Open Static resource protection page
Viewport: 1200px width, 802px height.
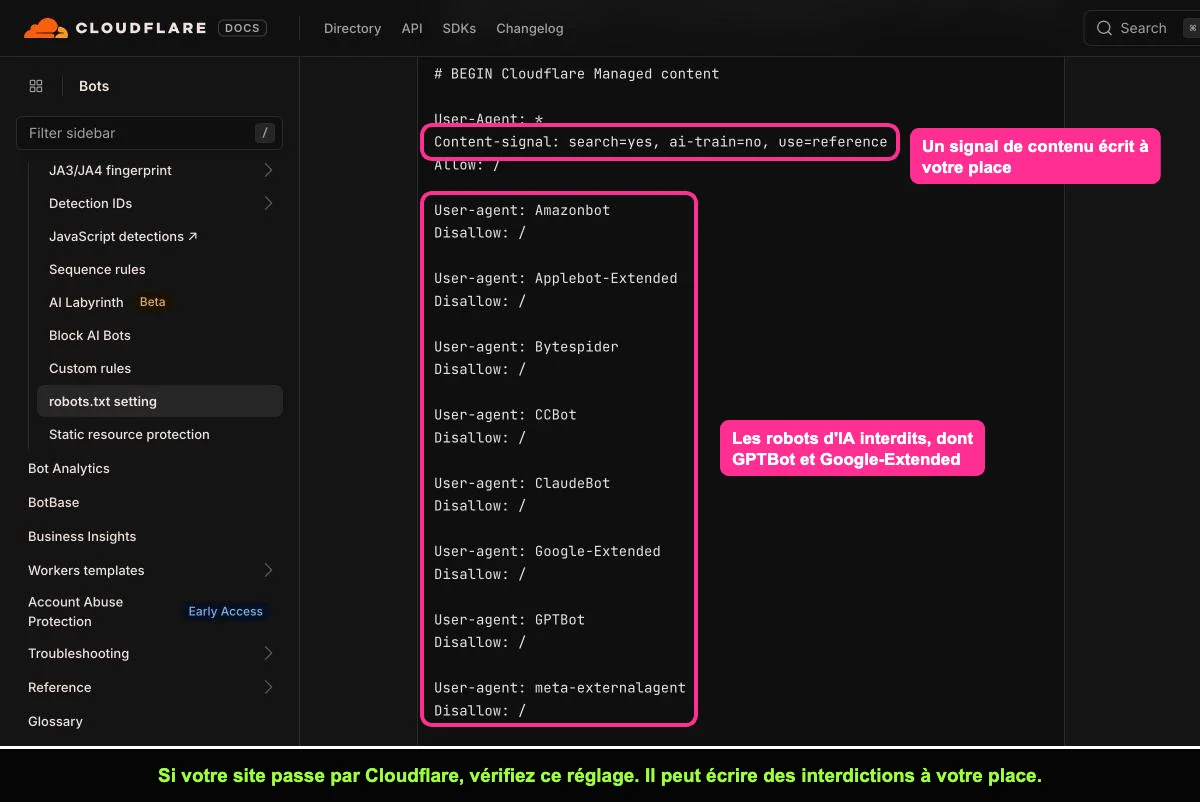pos(129,435)
